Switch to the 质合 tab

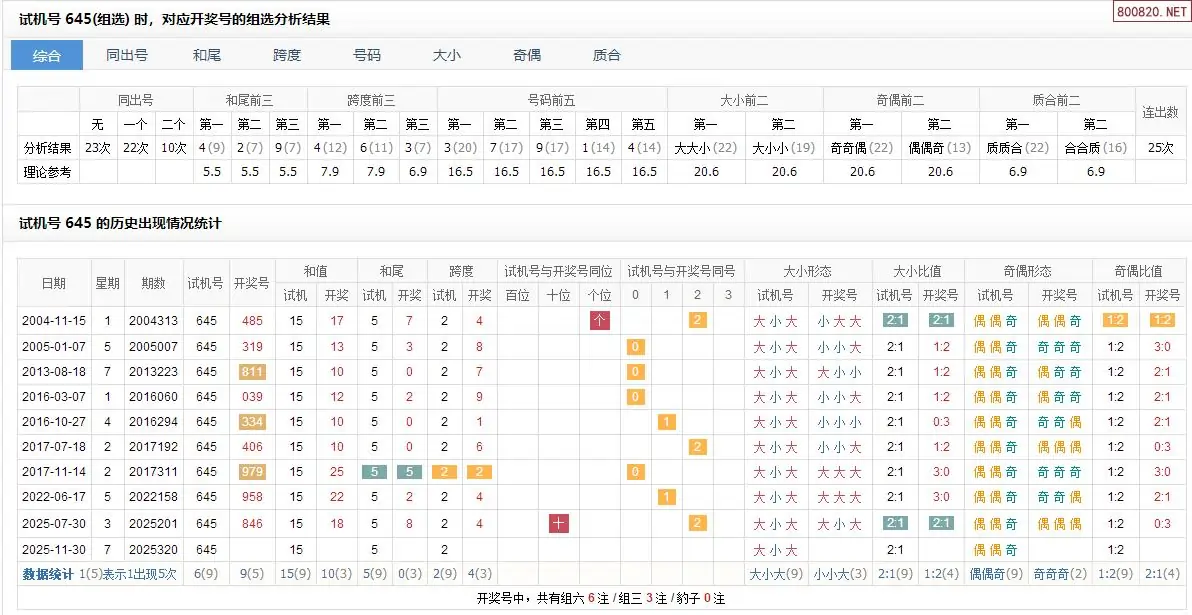(607, 55)
